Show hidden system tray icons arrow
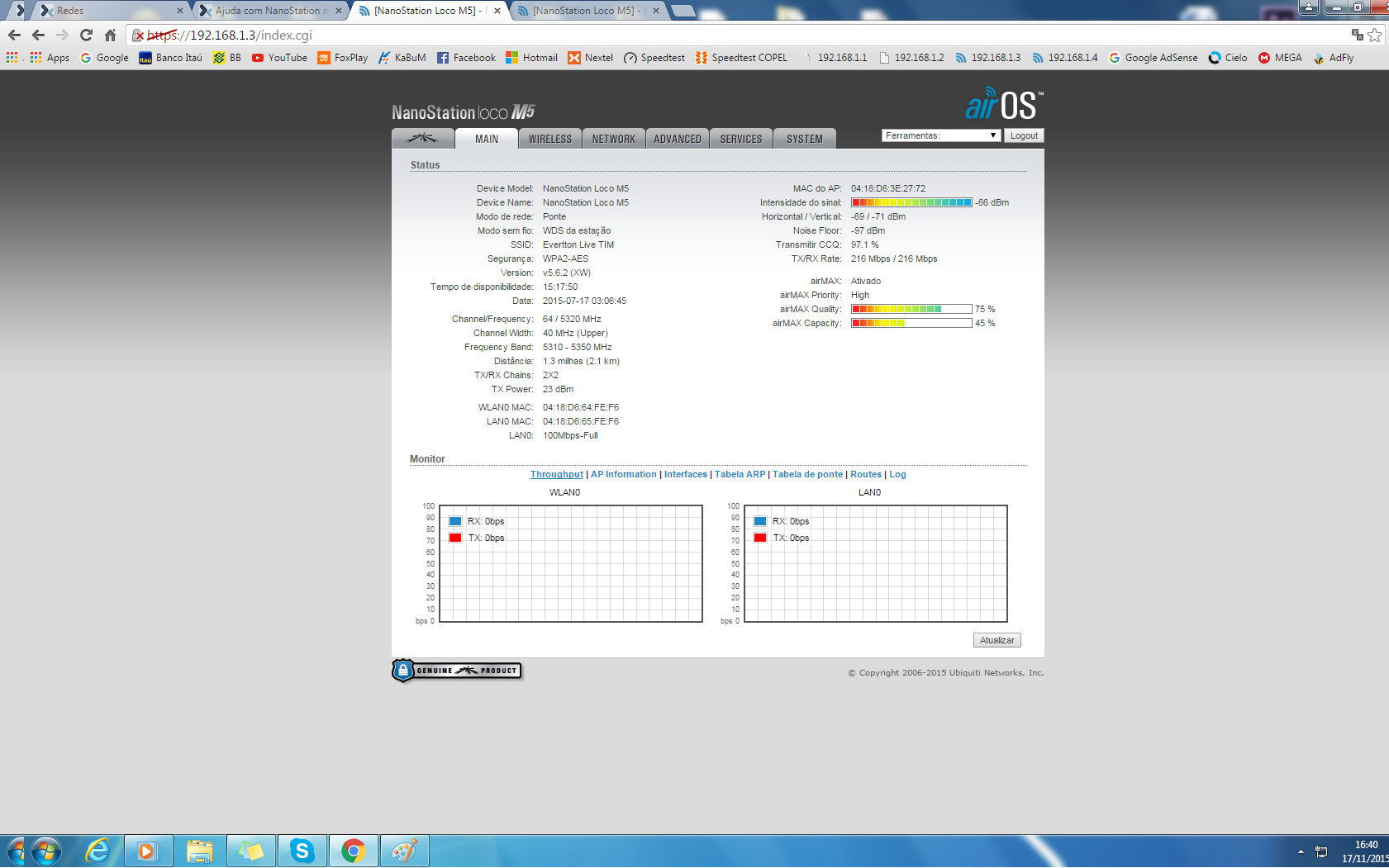The width and height of the screenshot is (1389, 868). (x=1301, y=851)
